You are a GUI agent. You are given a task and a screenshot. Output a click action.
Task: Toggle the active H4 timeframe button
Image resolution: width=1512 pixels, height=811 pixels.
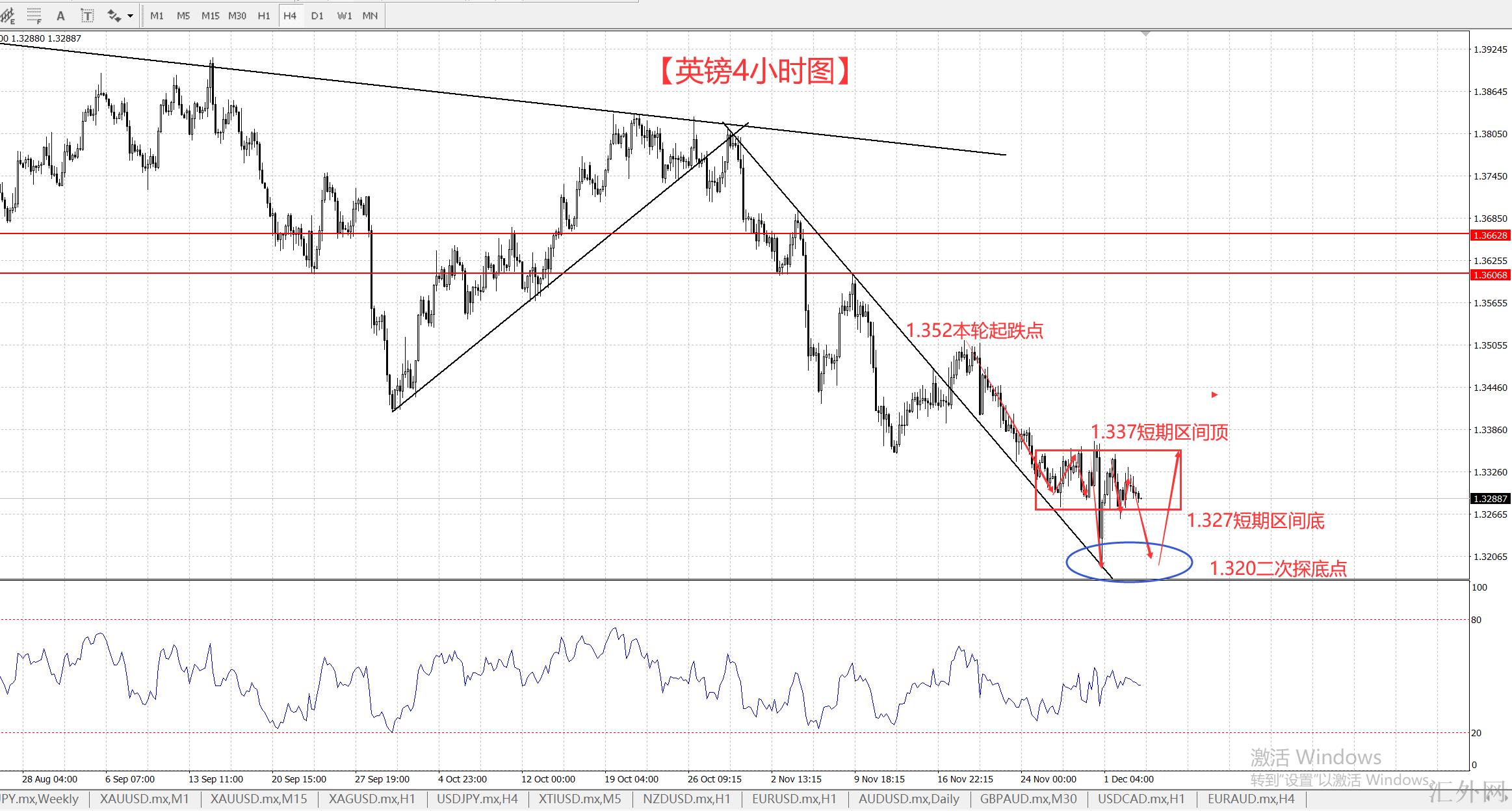pyautogui.click(x=290, y=16)
